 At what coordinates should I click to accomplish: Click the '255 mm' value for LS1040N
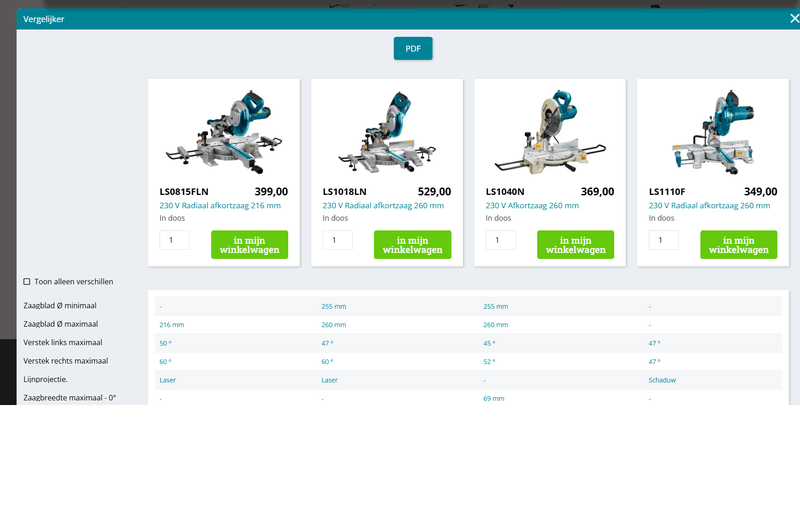pos(495,306)
